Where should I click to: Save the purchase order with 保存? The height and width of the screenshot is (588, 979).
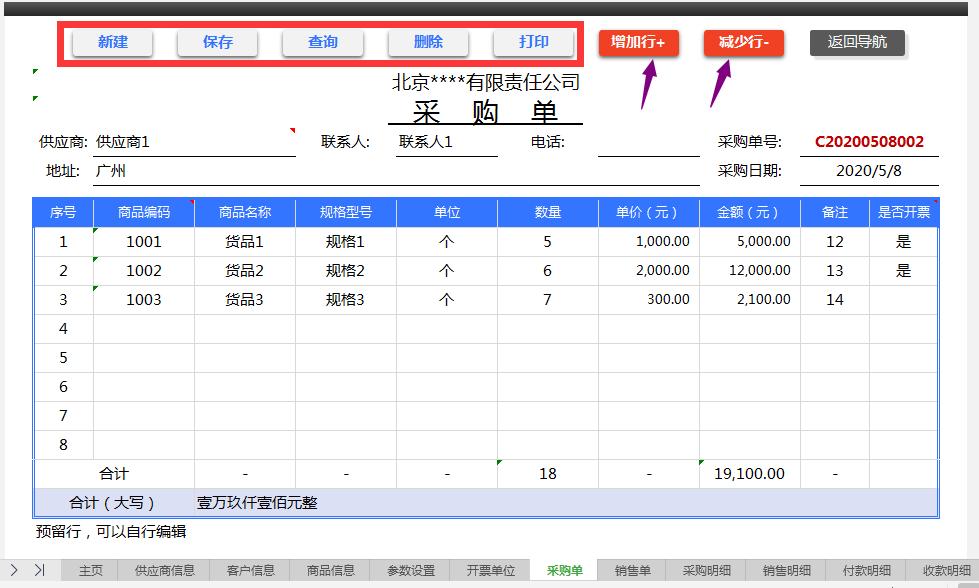217,42
